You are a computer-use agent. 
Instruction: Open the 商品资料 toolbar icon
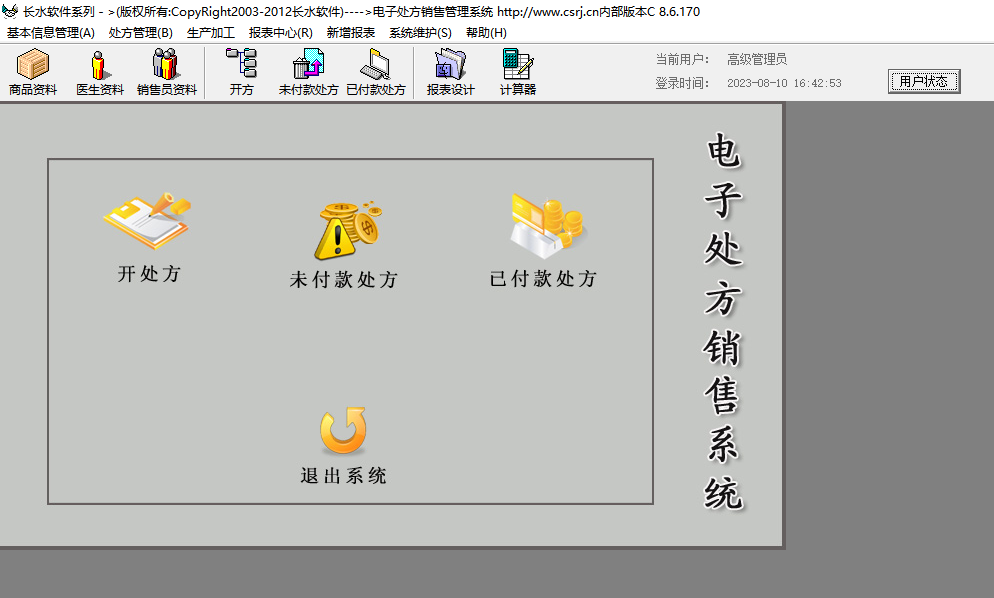(33, 72)
